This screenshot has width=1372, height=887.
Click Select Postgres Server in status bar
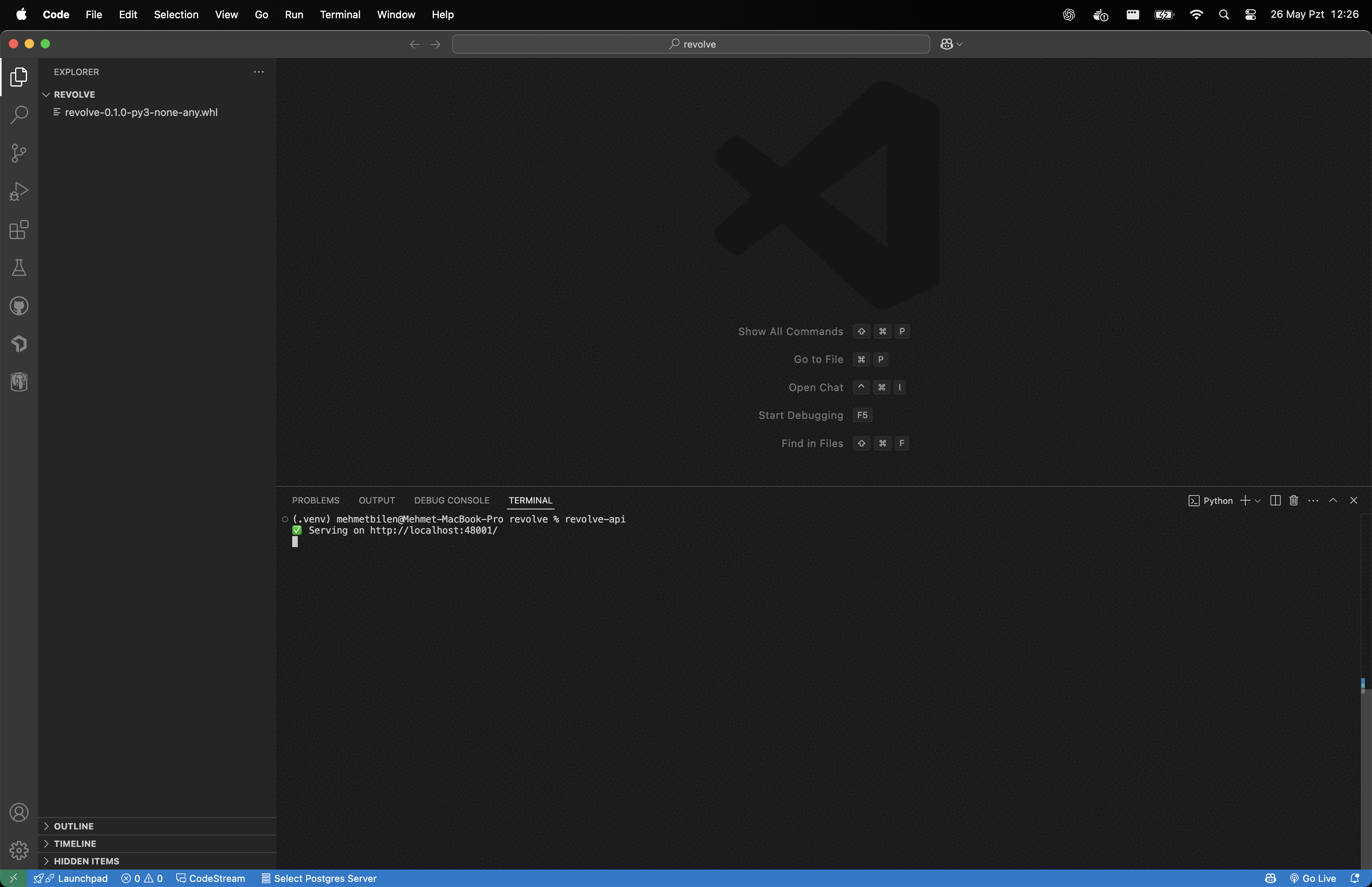click(x=319, y=878)
